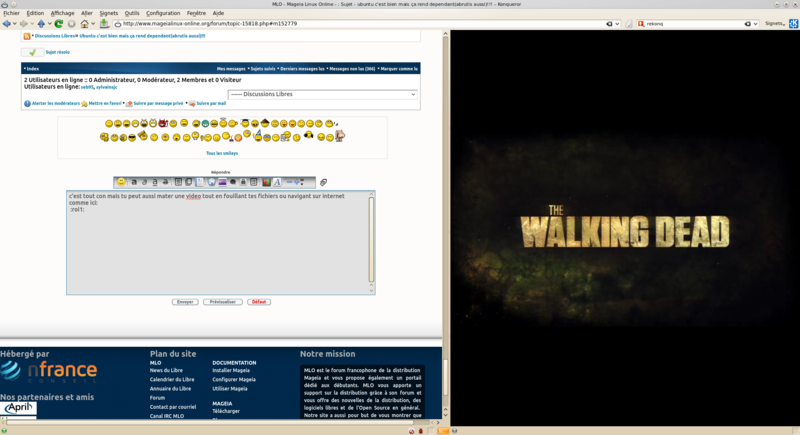Open the Outils menu
800x435 pixels.
tap(132, 13)
